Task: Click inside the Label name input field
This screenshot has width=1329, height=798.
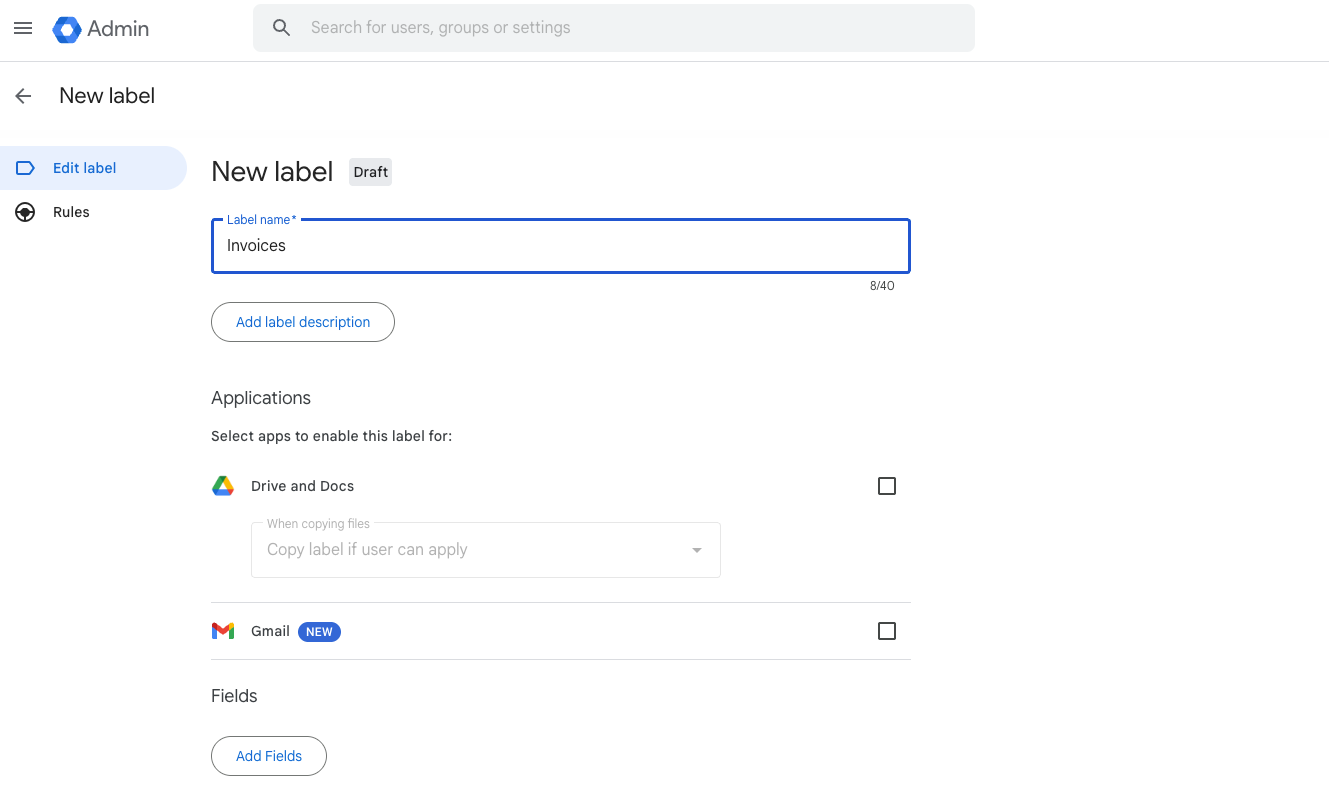Action: (560, 246)
